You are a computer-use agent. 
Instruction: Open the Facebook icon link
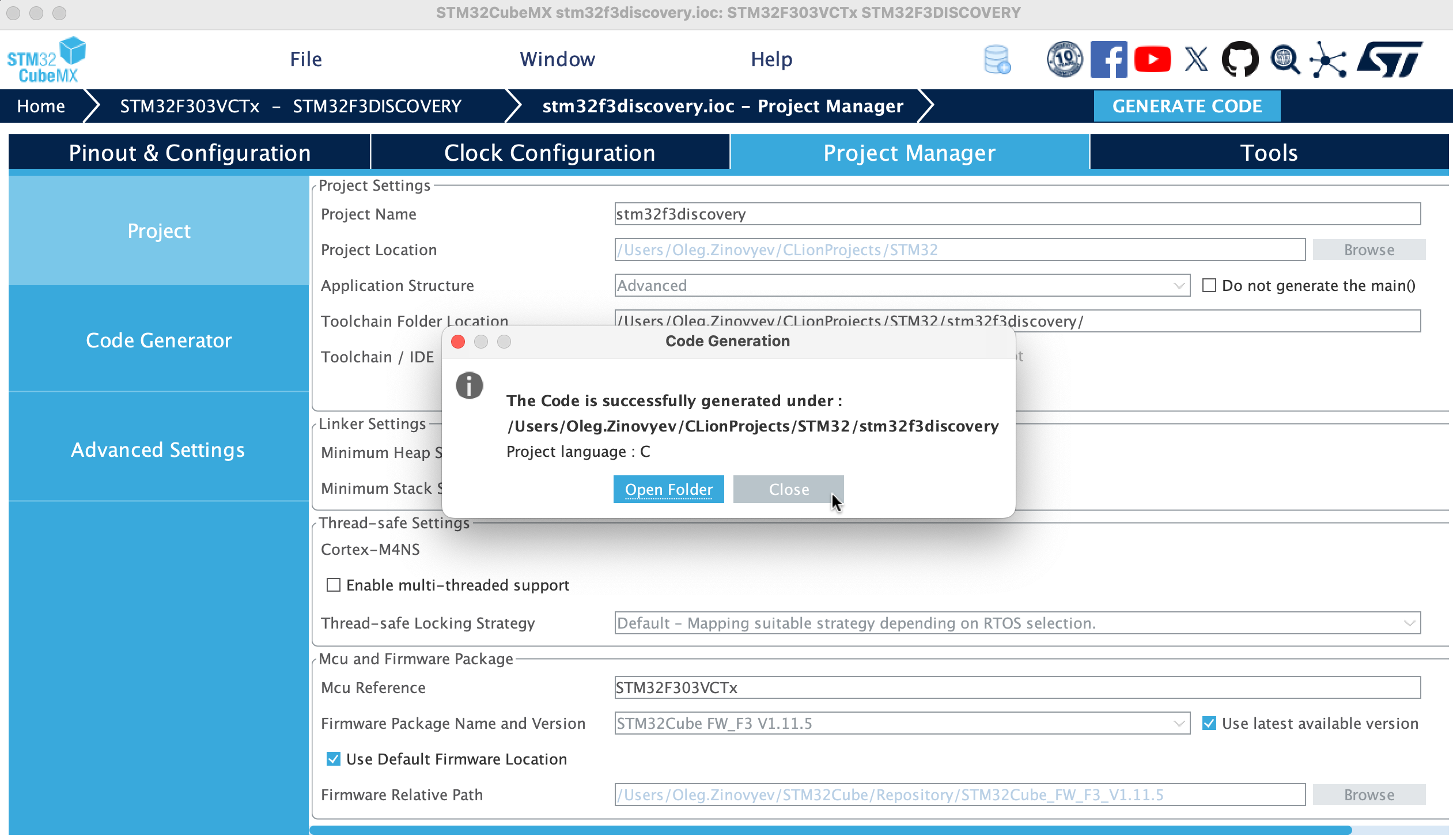point(1108,59)
